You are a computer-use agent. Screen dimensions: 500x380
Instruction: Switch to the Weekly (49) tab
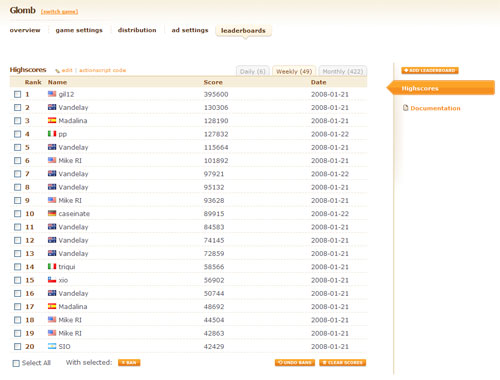pos(294,71)
